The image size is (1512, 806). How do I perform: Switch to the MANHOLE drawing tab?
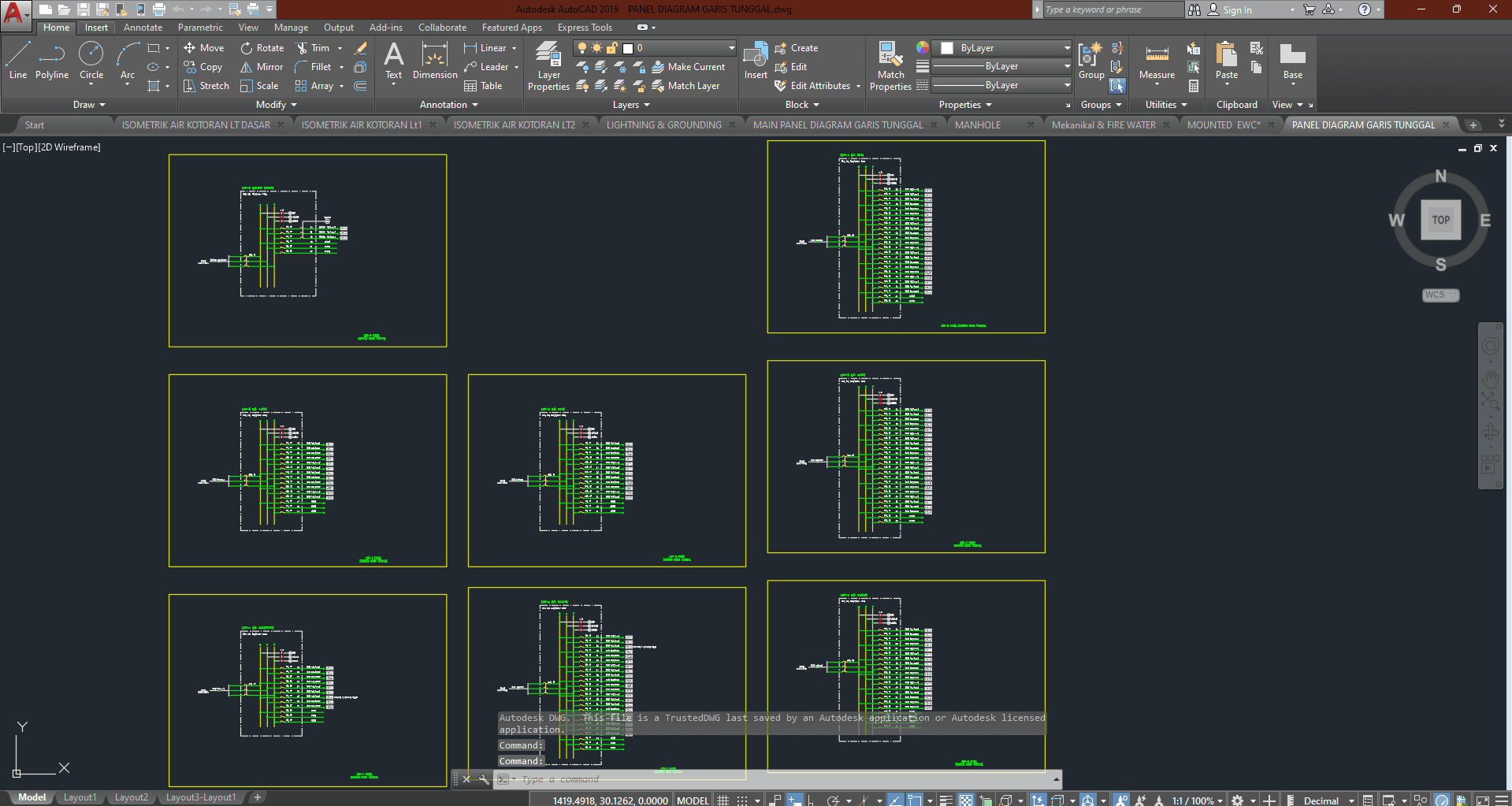[x=977, y=124]
